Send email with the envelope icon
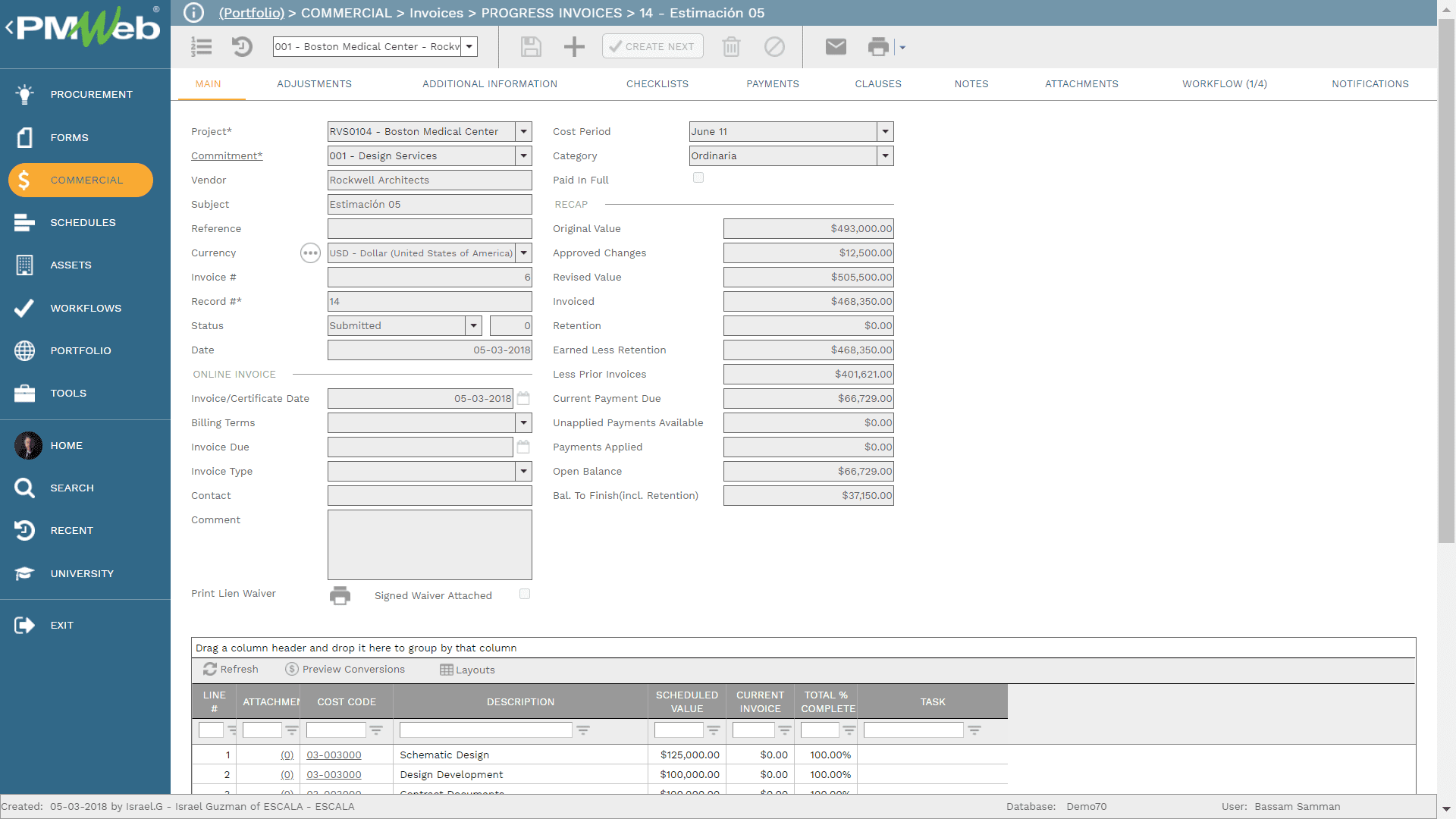The image size is (1456, 819). (836, 47)
